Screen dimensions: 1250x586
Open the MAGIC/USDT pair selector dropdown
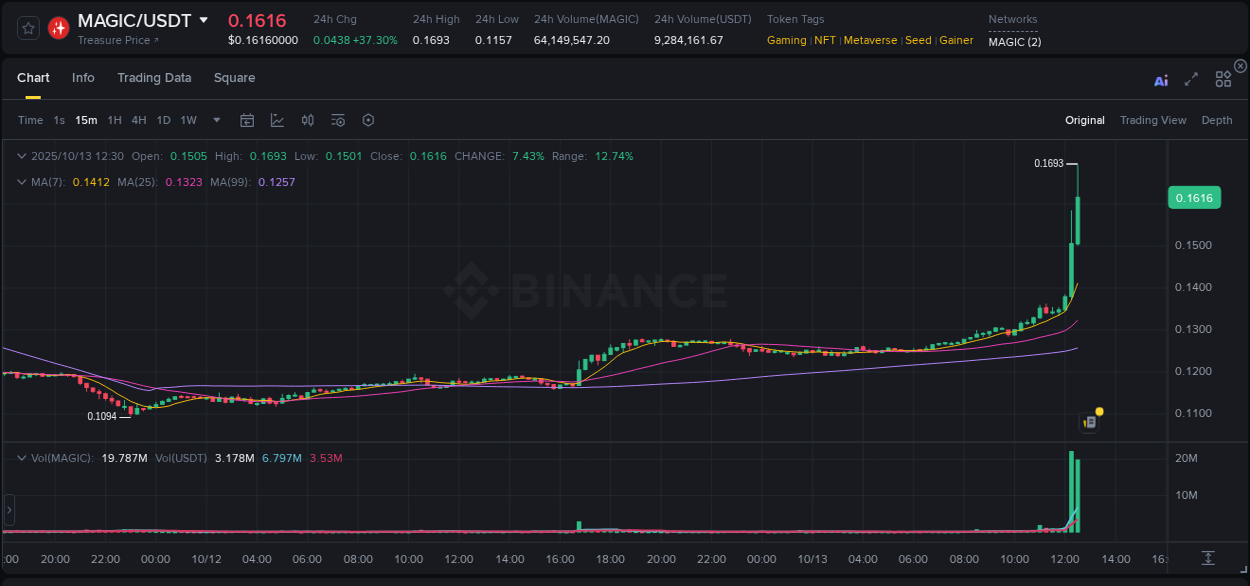pyautogui.click(x=205, y=20)
